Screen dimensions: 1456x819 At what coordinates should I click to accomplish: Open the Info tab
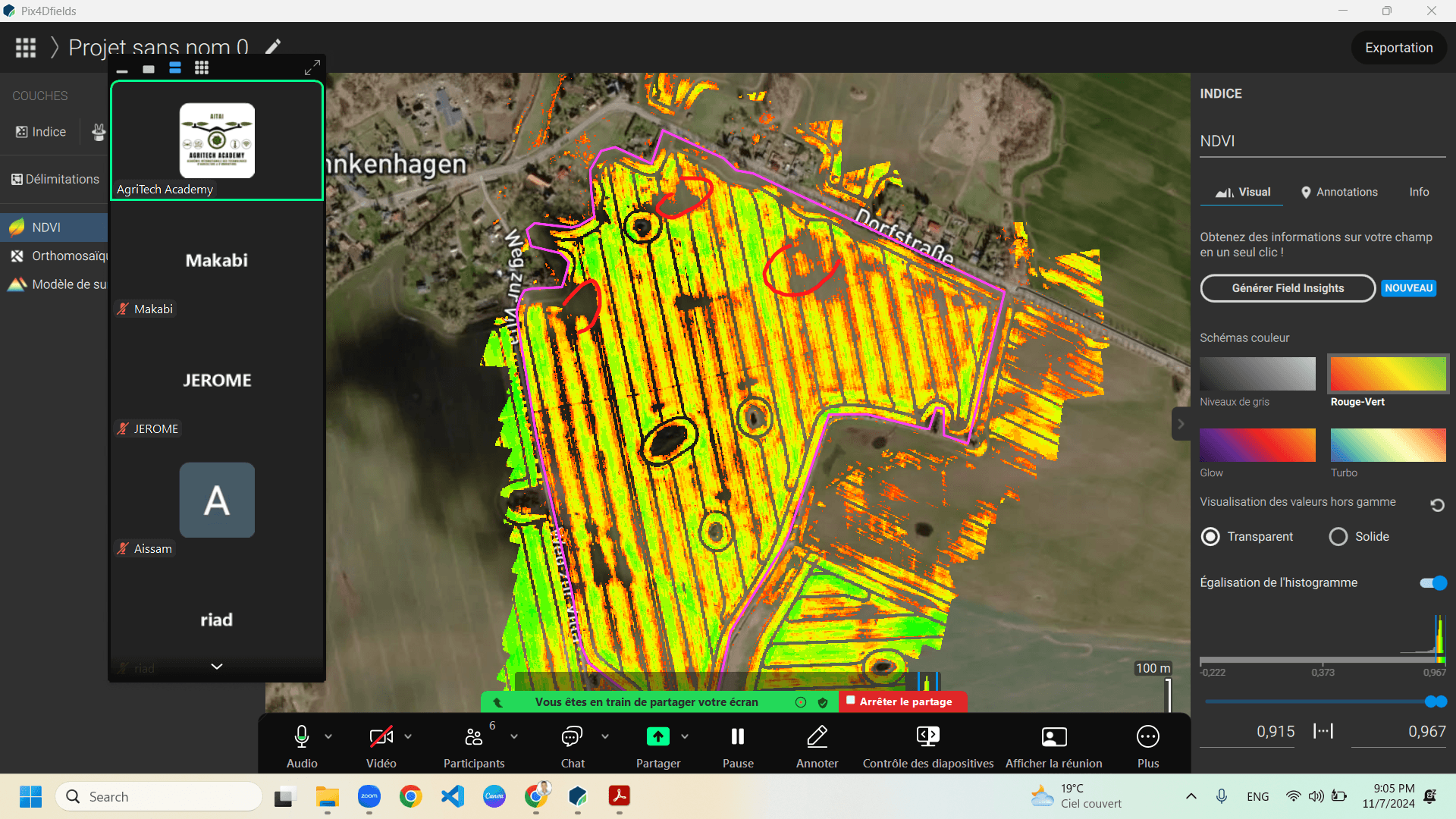(x=1419, y=193)
